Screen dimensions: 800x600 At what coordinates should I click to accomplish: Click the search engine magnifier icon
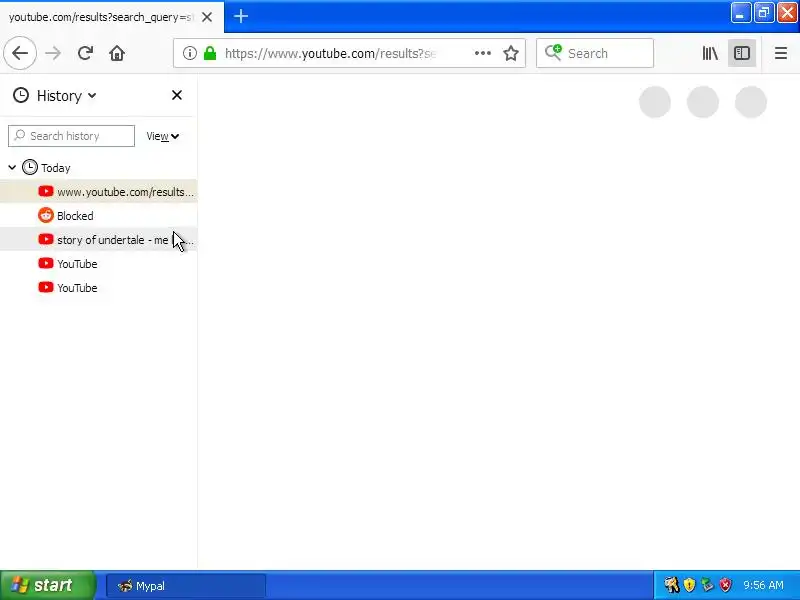click(553, 53)
